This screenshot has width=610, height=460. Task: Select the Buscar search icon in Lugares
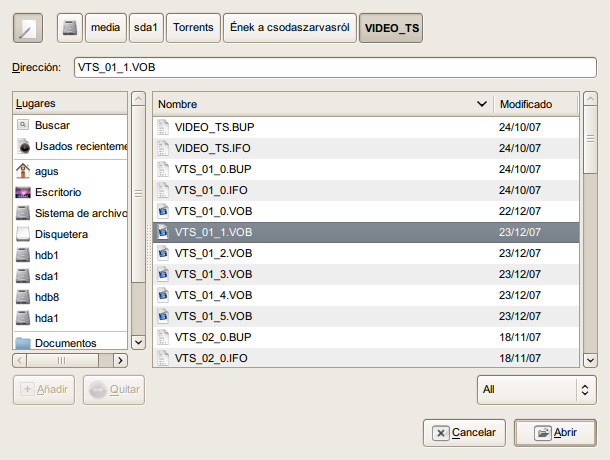point(24,125)
